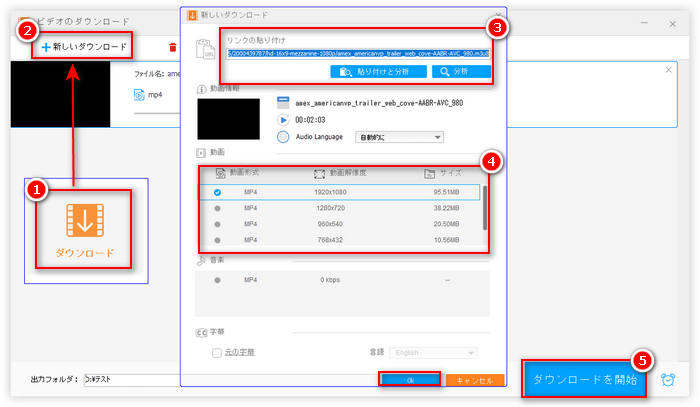
Task: Click the 貼り付けと分析 button
Action: 379,72
